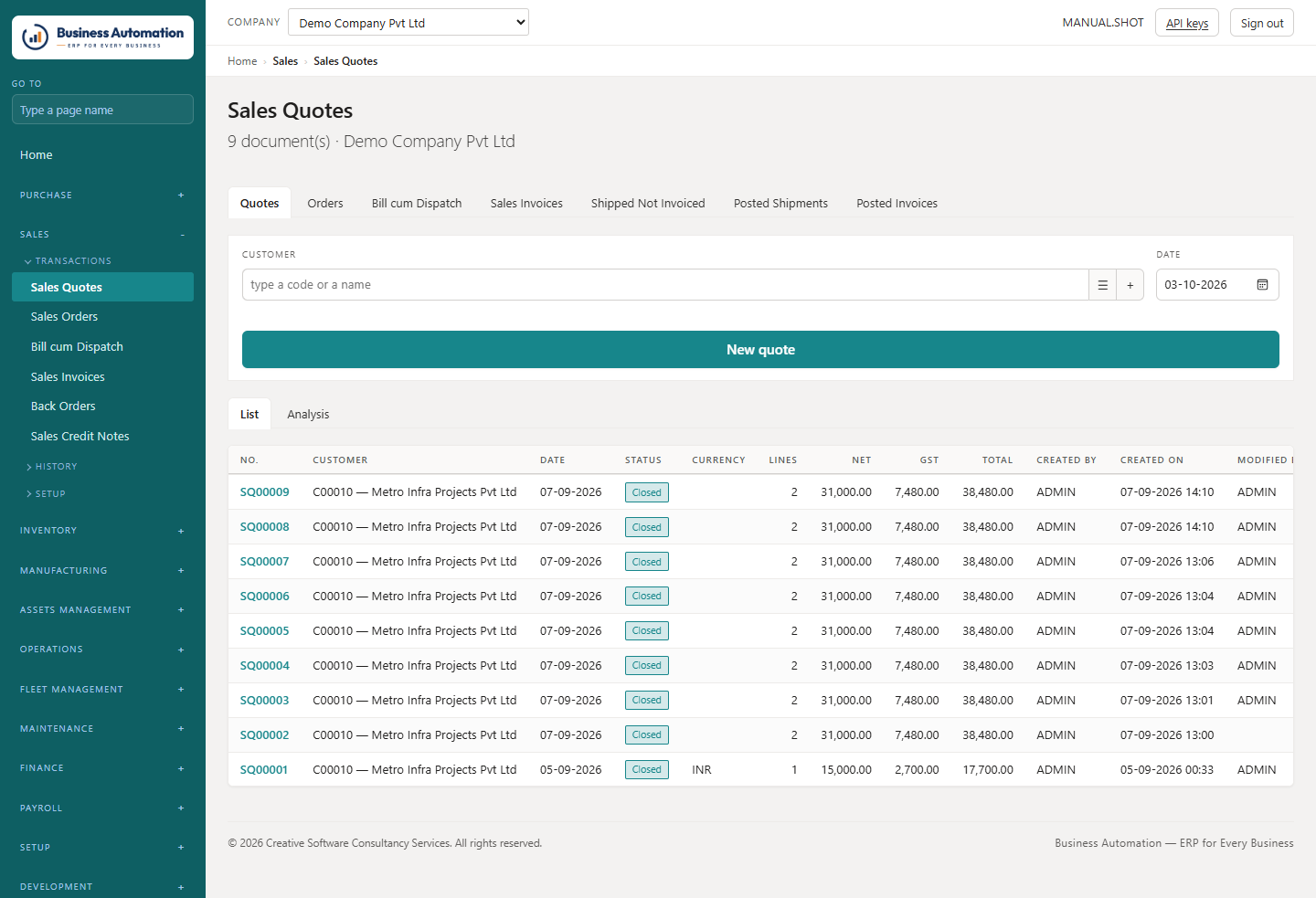The height and width of the screenshot is (898, 1316).
Task: Open the Posted Invoices tab
Action: click(x=897, y=204)
